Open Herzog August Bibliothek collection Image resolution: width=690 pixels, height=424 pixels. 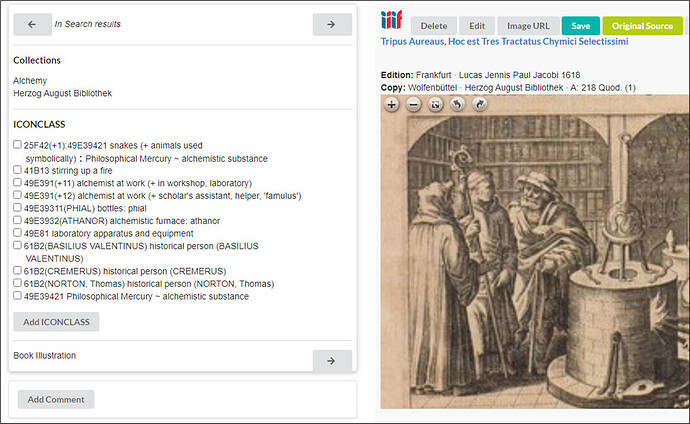(62, 93)
